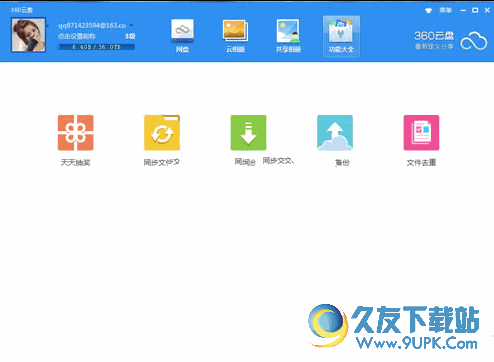
Task: Open the pink 文件去重 dedupe icon
Action: pos(421,133)
